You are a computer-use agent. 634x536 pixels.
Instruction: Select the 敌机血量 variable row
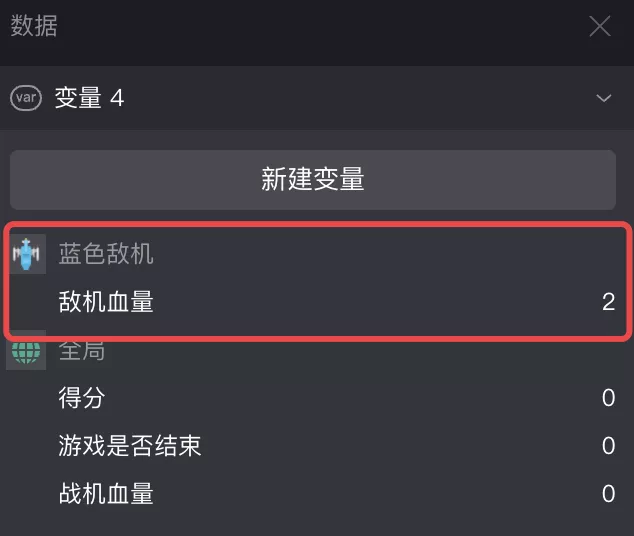pos(317,302)
